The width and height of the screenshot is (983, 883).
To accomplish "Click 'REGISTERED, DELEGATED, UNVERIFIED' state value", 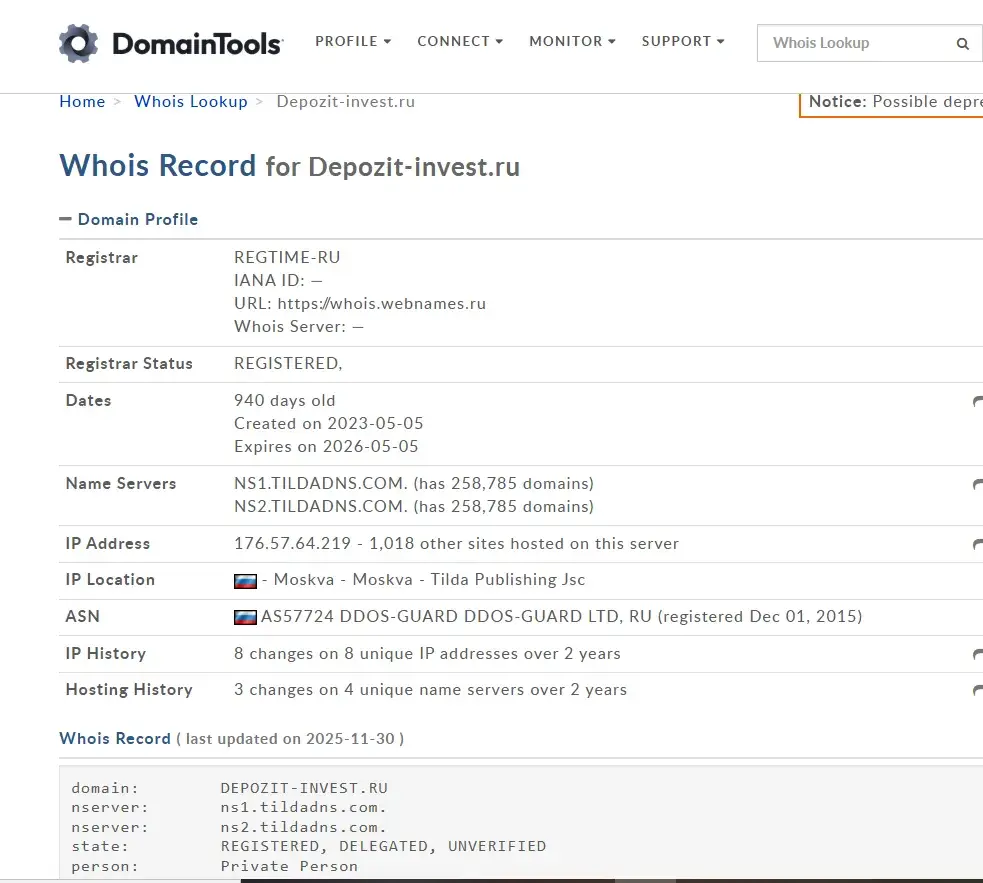I will point(383,847).
